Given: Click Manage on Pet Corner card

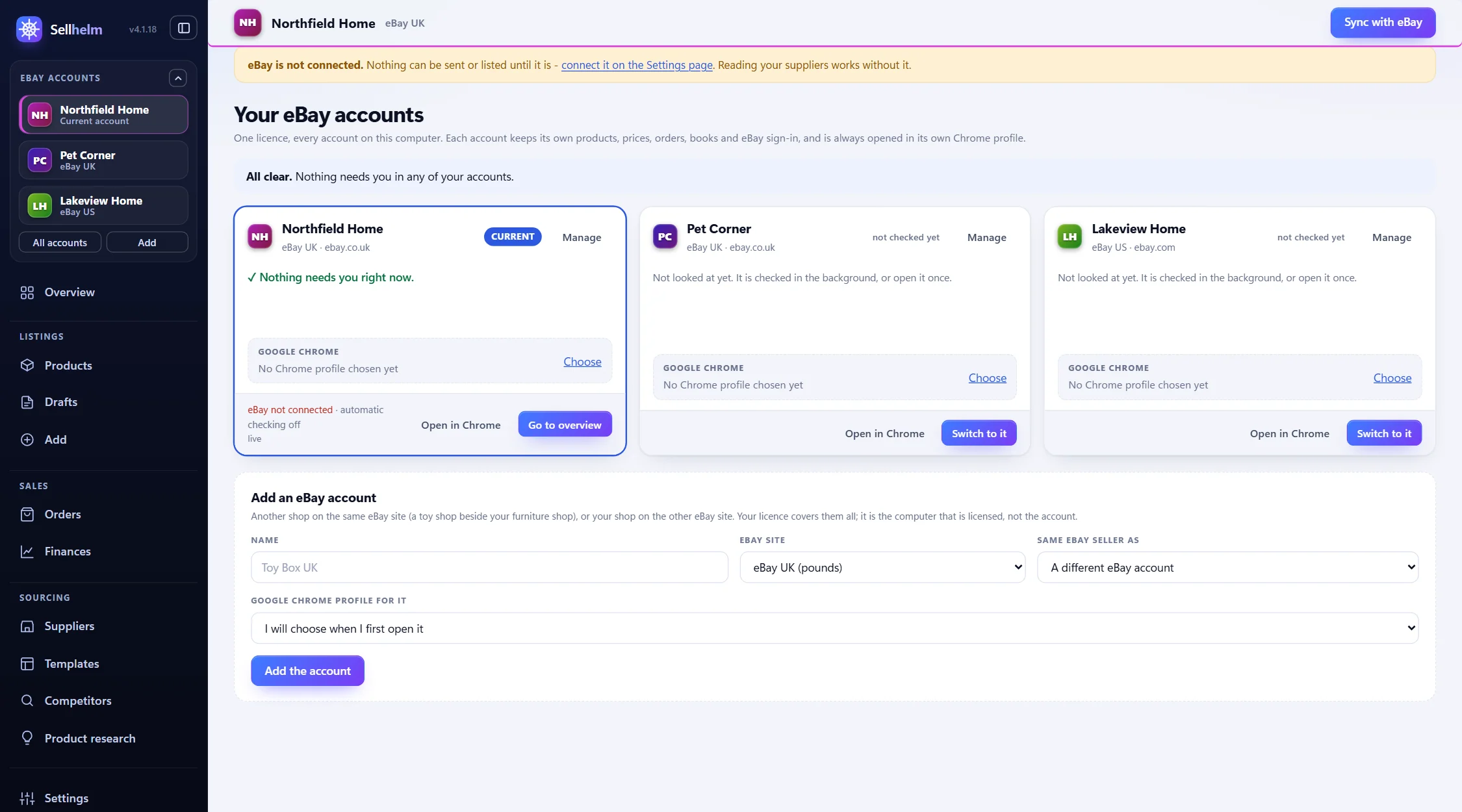Looking at the screenshot, I should 986,237.
